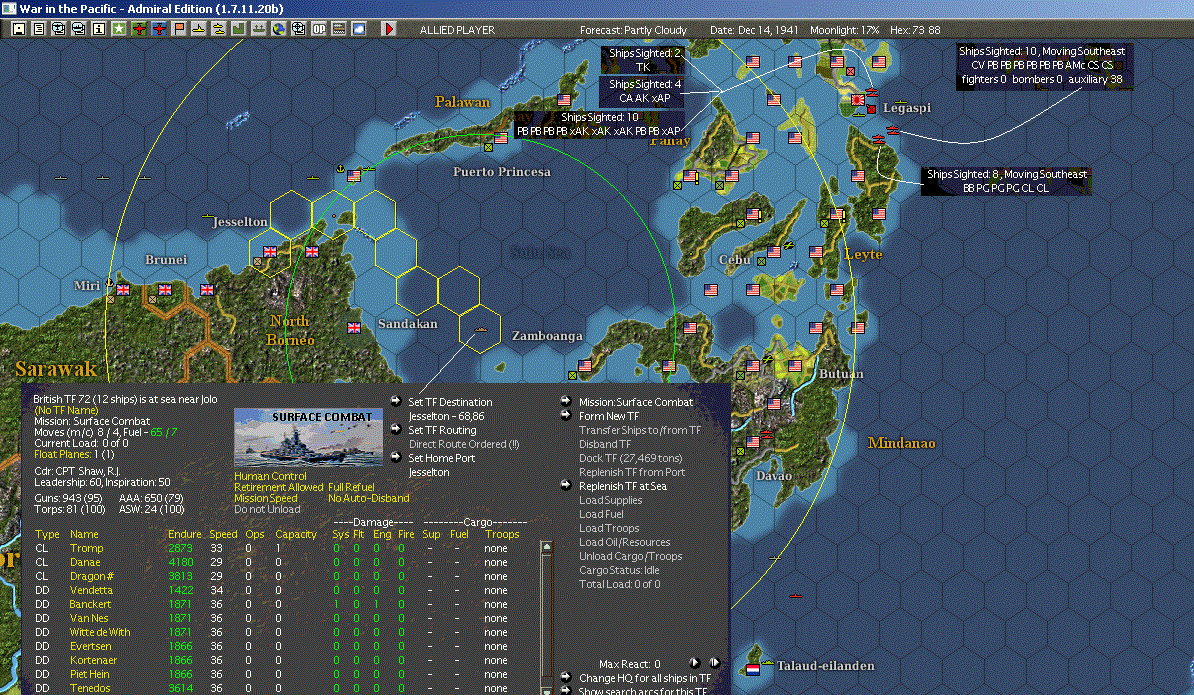Click Set TF Routing
The image size is (1194, 695).
442,430
